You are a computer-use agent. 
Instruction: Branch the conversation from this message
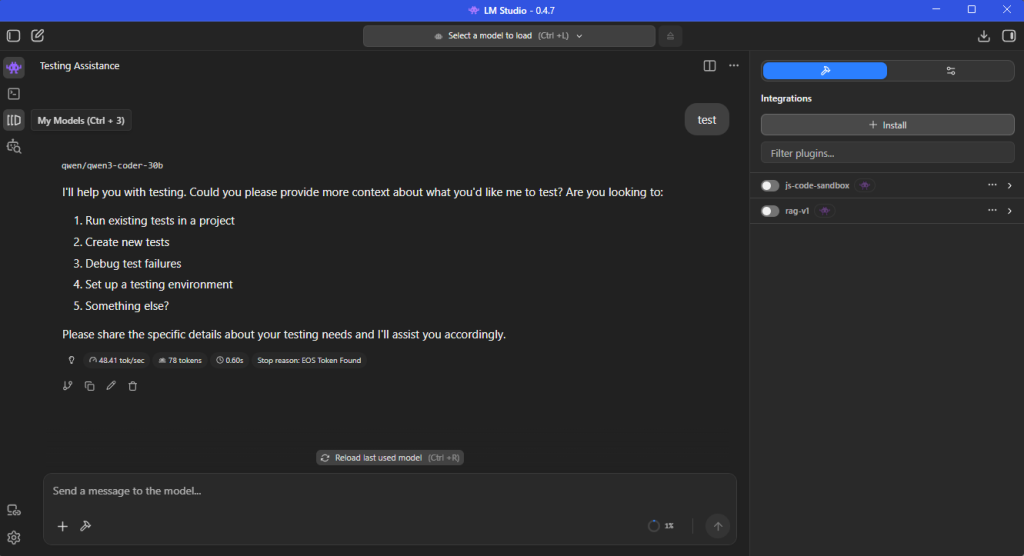point(68,385)
